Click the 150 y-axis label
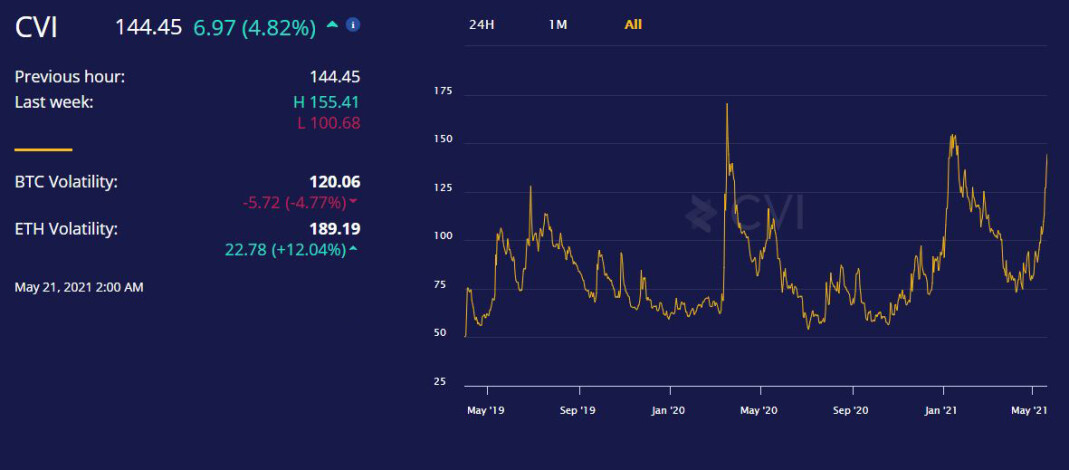This screenshot has height=470, width=1069. 445,139
